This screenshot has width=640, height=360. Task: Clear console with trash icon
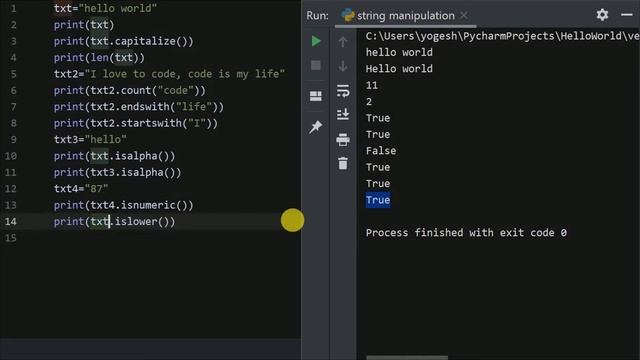(x=343, y=163)
